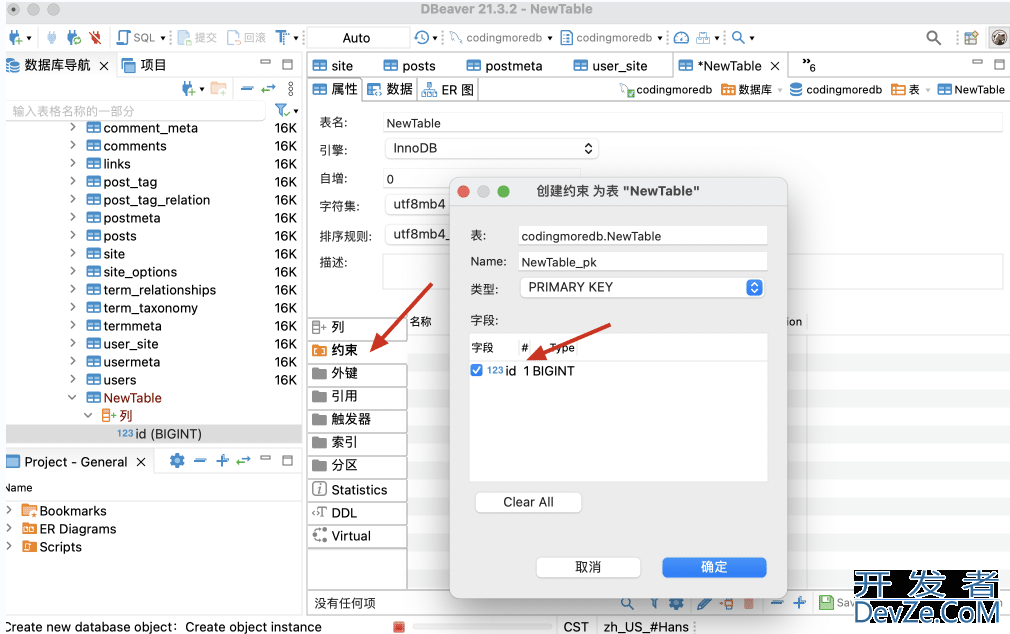This screenshot has width=1010, height=634.
Task: Show the hidden editor tabs list
Action: [x=808, y=64]
